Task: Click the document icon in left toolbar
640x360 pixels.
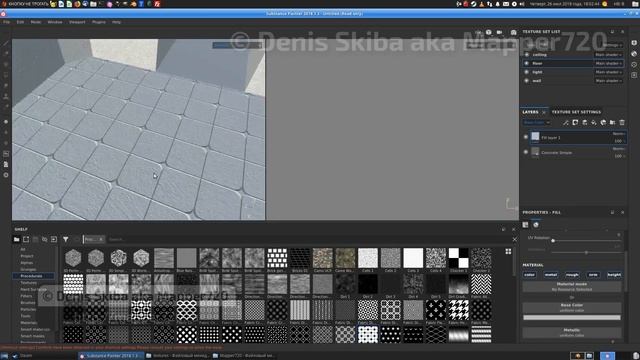Action: click(x=6, y=164)
